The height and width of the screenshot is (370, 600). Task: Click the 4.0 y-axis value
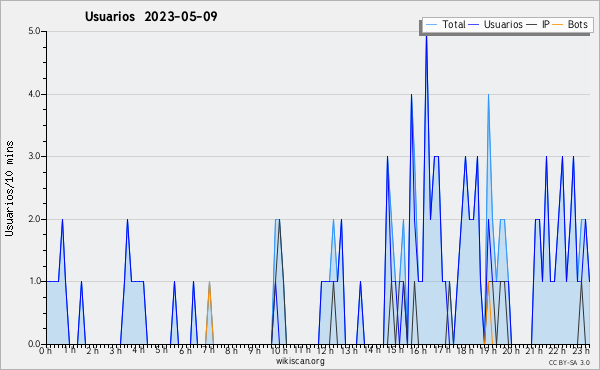click(34, 94)
